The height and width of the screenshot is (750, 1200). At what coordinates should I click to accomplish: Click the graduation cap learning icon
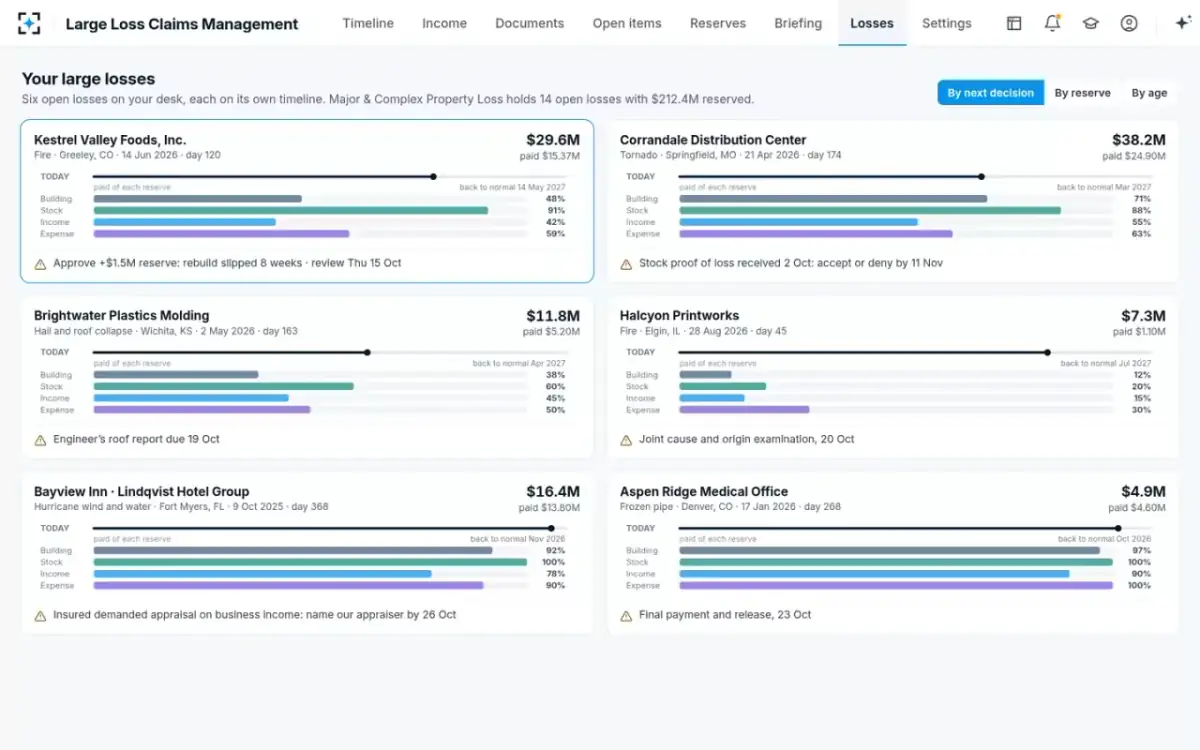coord(1091,23)
